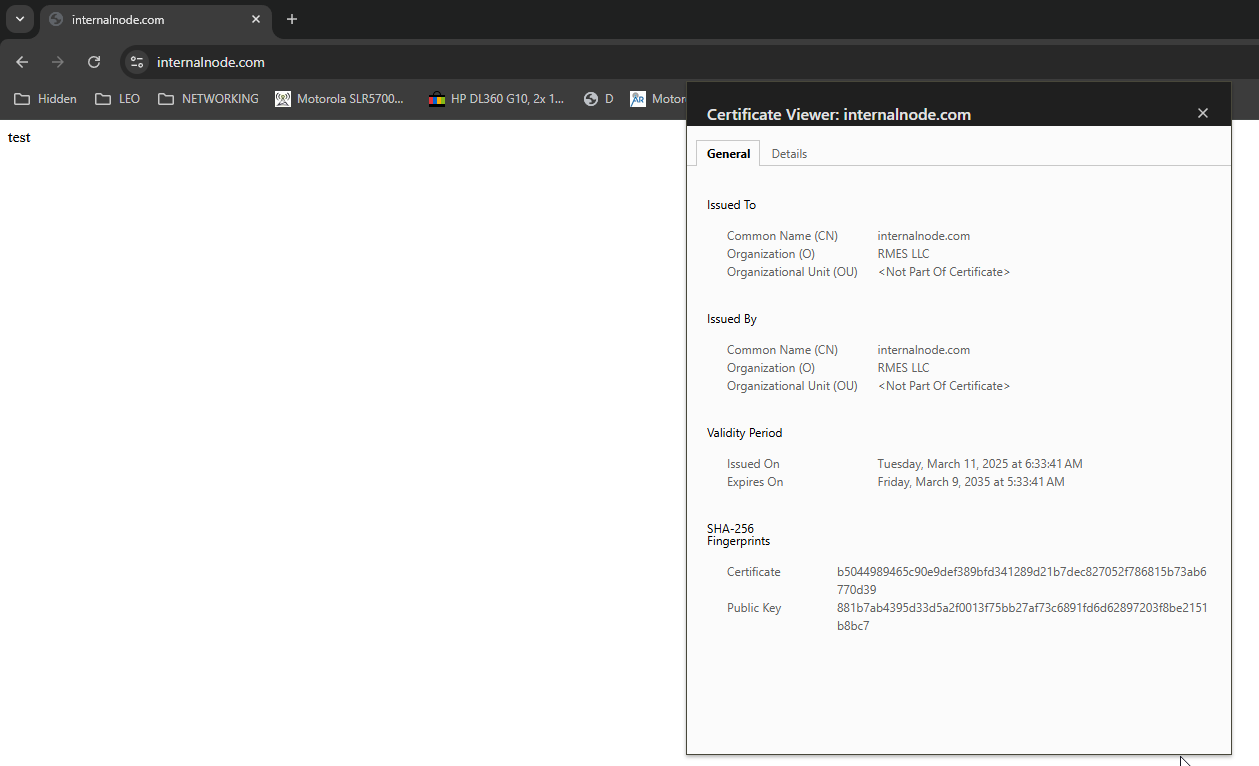1259x766 pixels.
Task: Switch to the General tab in Certificate Viewer
Action: click(728, 153)
